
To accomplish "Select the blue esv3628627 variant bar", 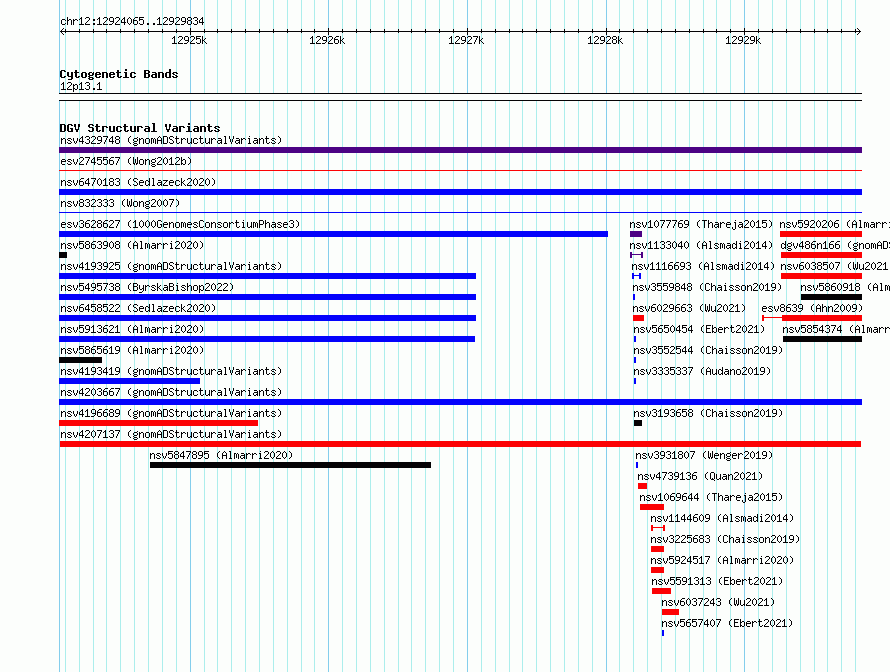I will point(333,234).
